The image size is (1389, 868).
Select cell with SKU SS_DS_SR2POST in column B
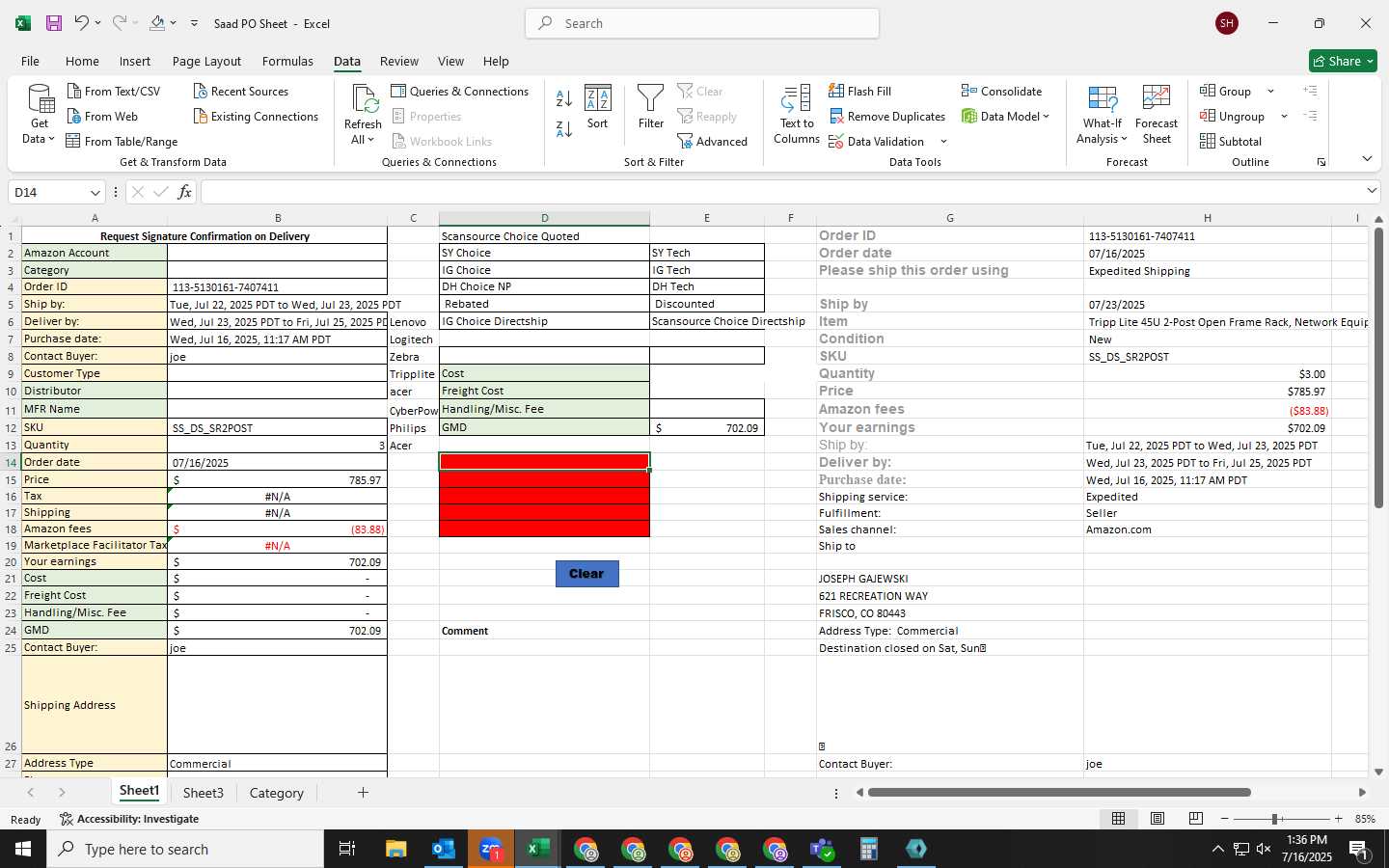click(277, 427)
